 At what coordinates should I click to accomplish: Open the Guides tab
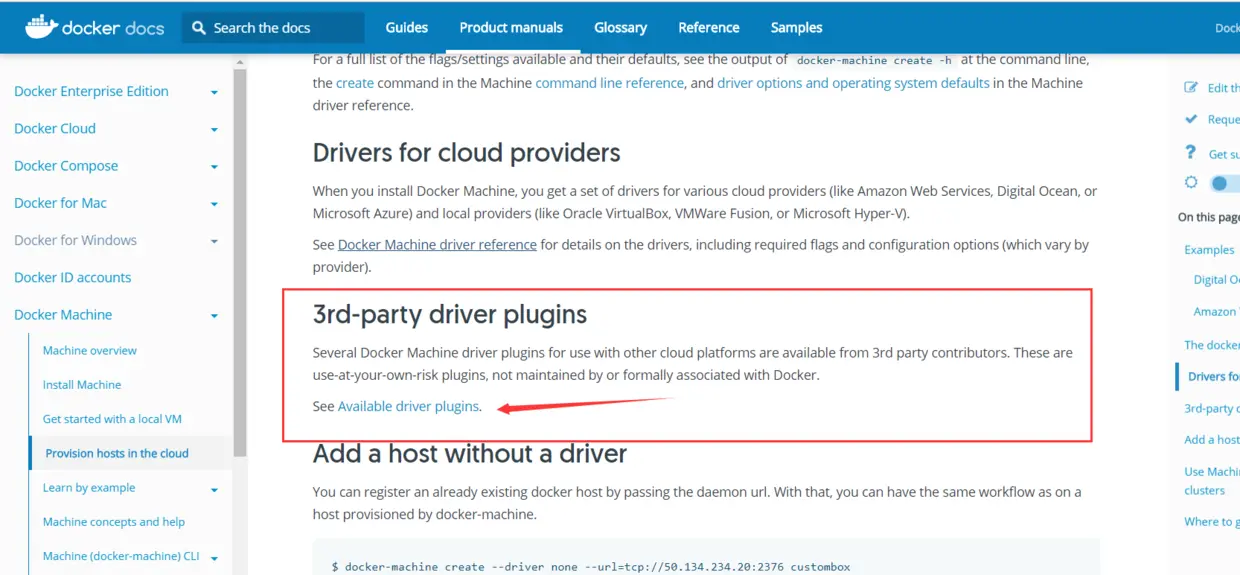(x=406, y=27)
